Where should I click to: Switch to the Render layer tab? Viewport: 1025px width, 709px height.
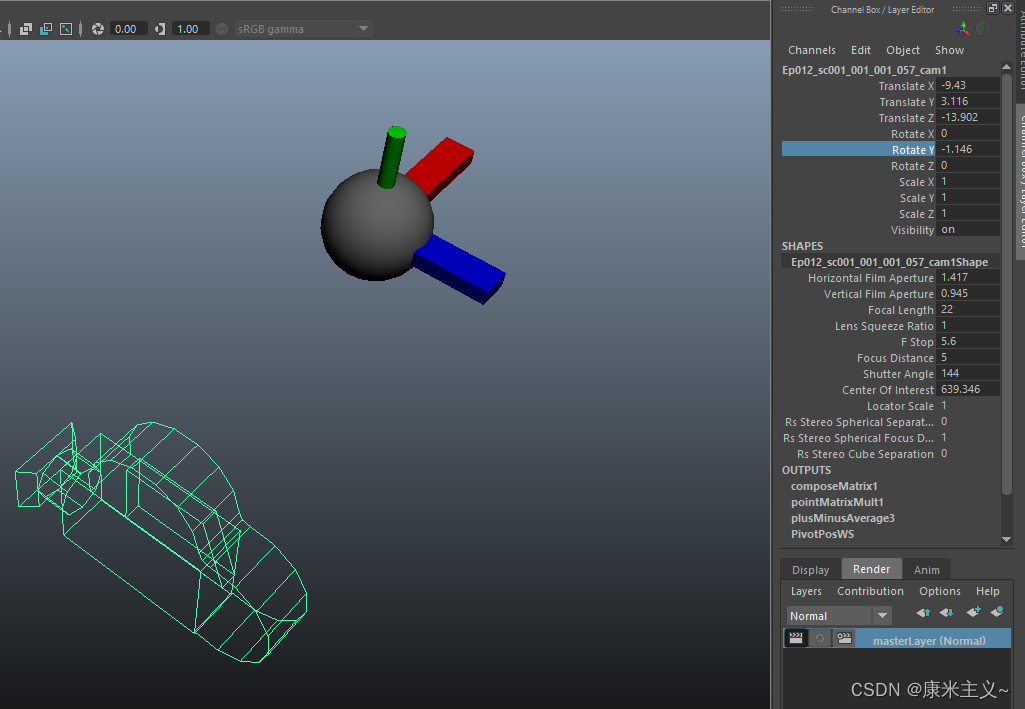pyautogui.click(x=871, y=569)
